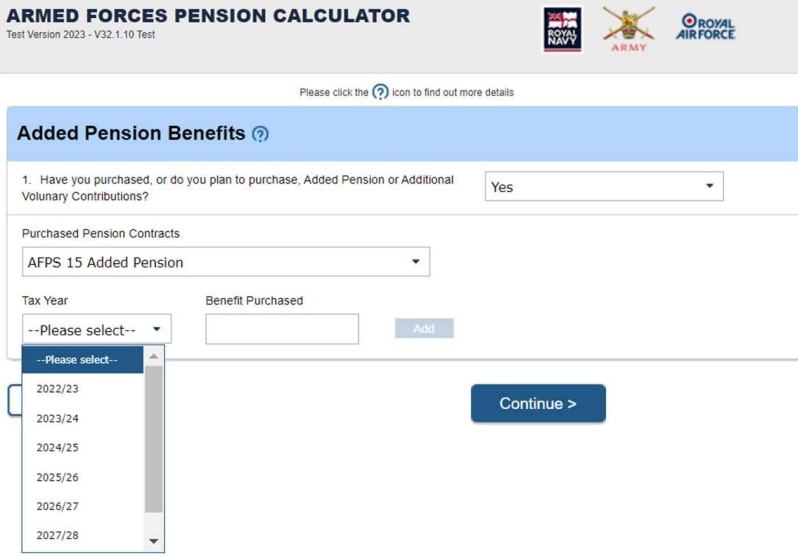Click the Add button
Screen dimensions: 798x558
pos(424,328)
